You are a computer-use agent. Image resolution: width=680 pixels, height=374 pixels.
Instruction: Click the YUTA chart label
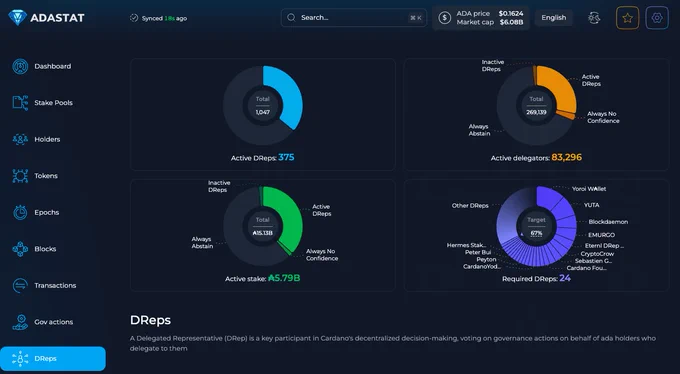click(592, 205)
